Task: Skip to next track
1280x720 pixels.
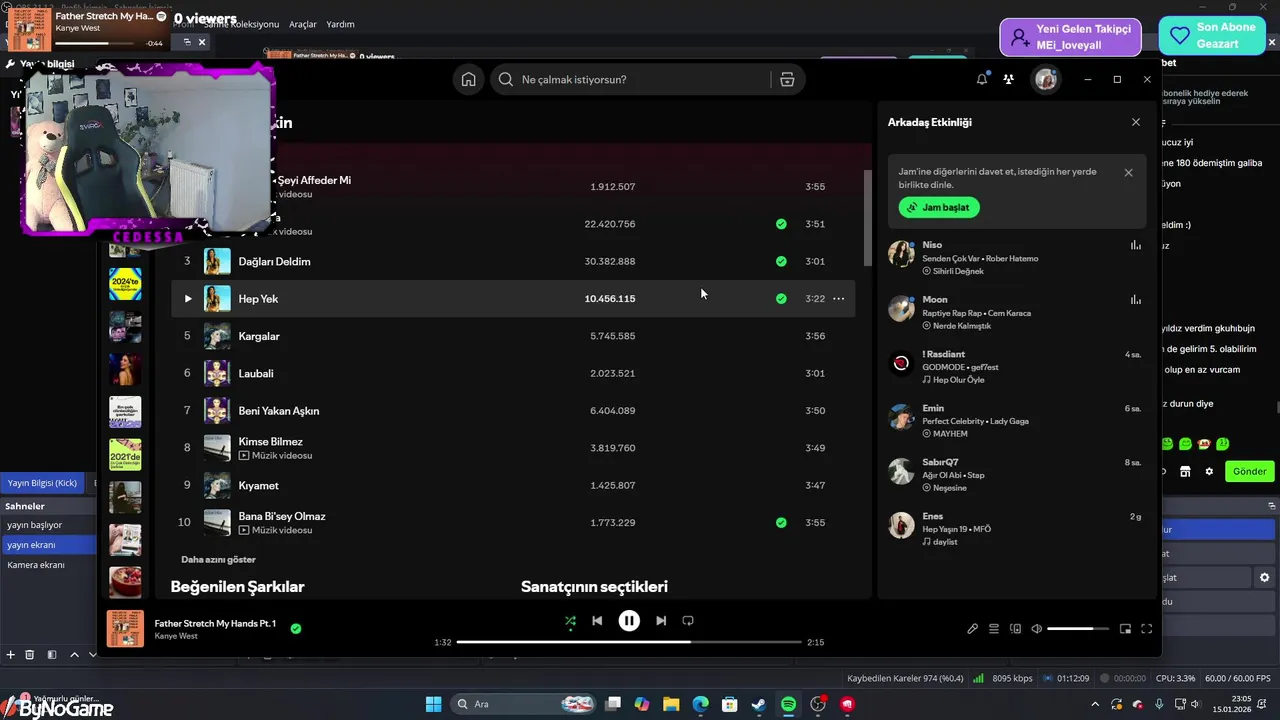Action: (661, 621)
